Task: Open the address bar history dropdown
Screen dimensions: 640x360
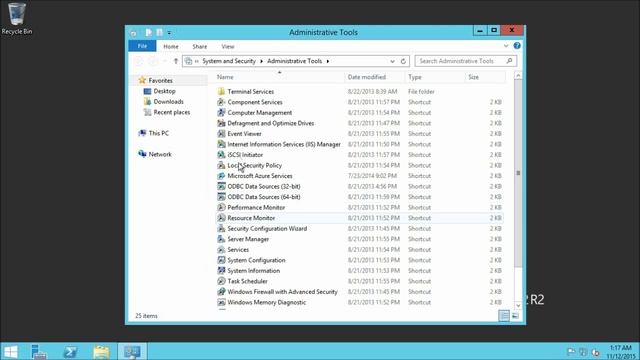Action: 392,61
